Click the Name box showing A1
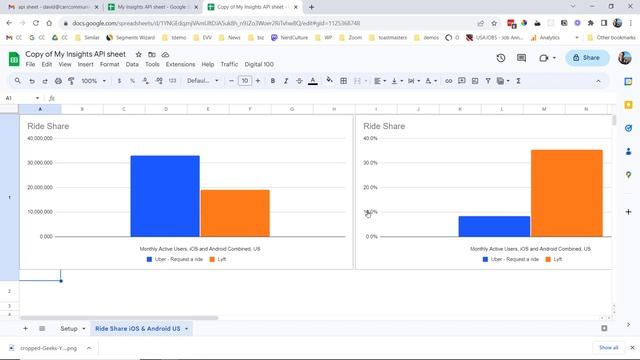 (22, 98)
